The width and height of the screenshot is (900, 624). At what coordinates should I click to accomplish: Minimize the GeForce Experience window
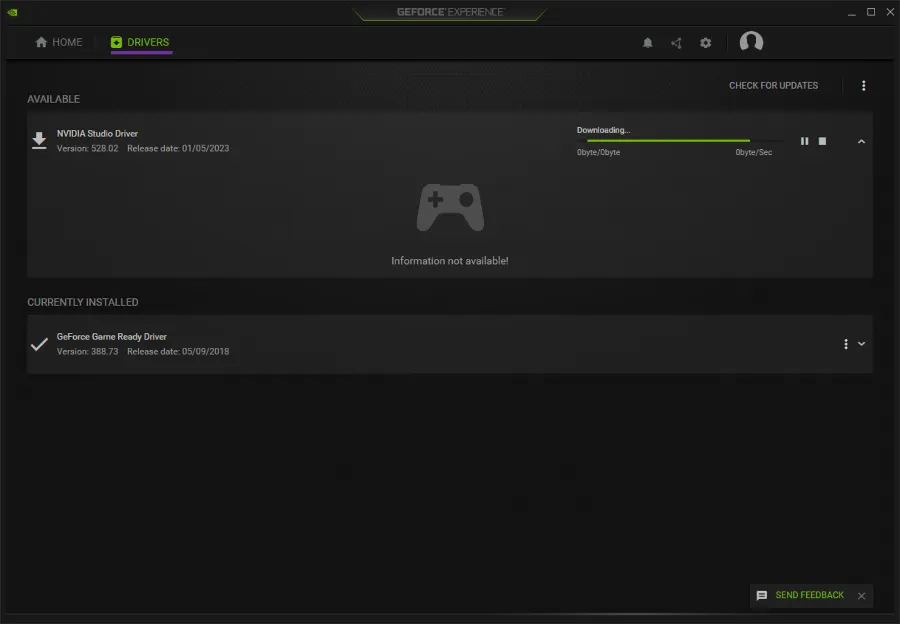852,12
